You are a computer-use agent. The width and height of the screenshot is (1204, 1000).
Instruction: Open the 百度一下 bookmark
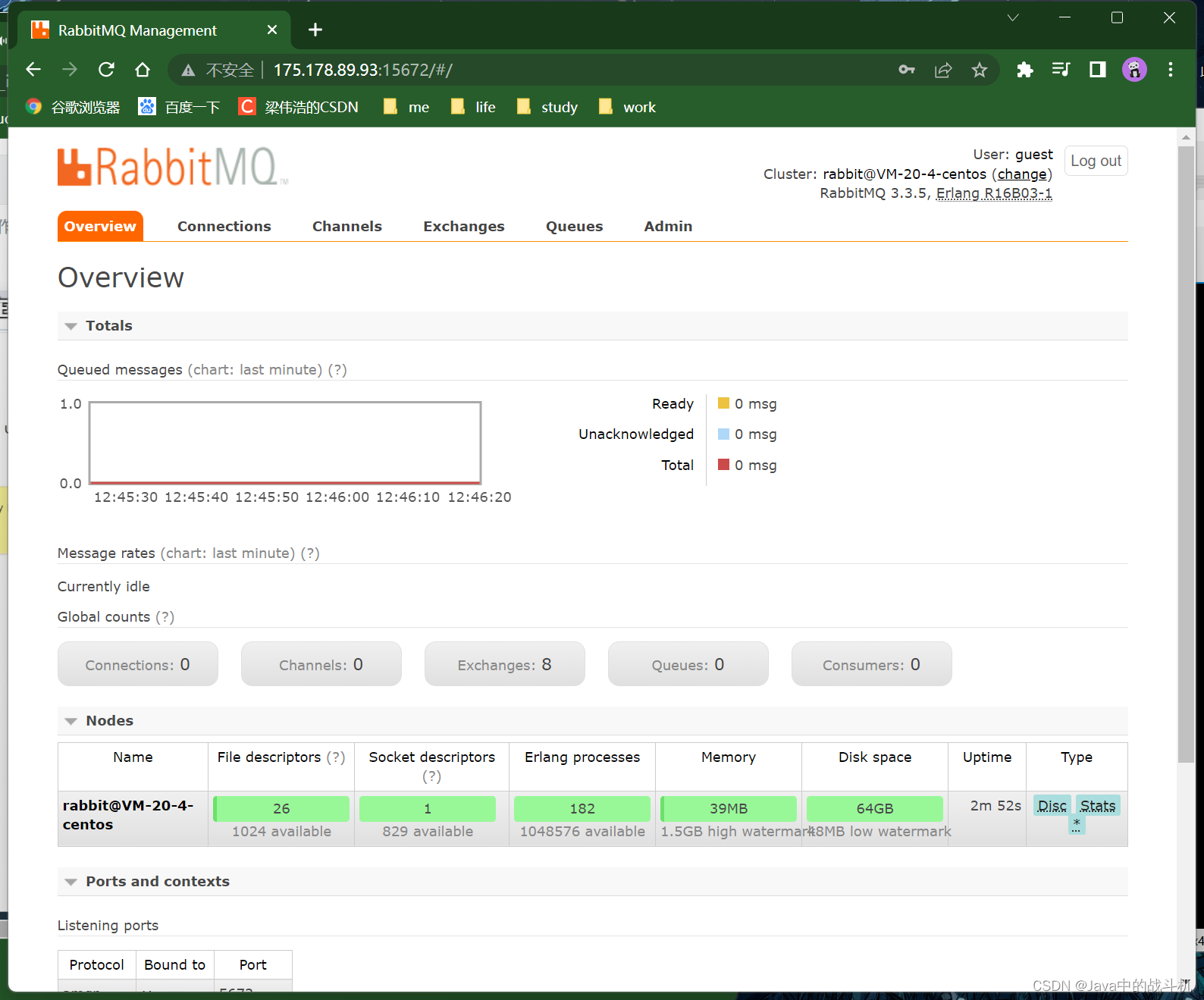click(179, 107)
